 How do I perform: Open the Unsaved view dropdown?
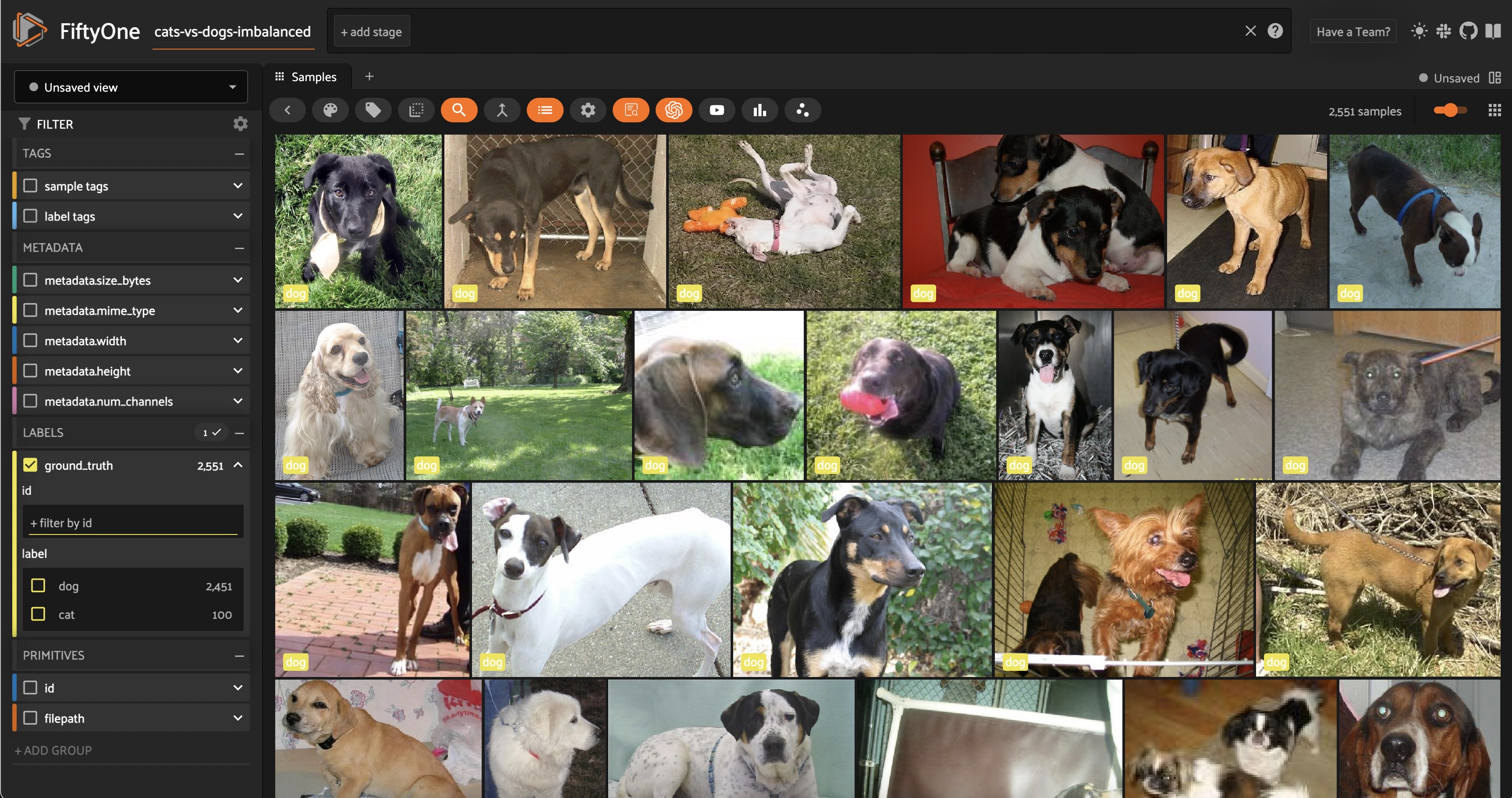(x=131, y=87)
